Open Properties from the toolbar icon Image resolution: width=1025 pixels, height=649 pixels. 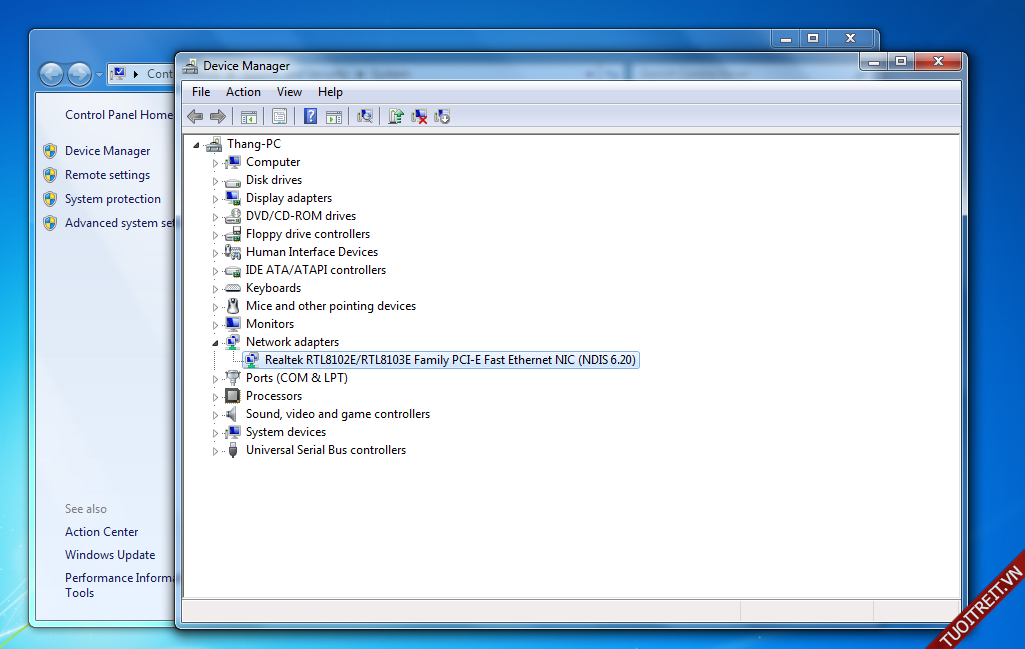(279, 116)
